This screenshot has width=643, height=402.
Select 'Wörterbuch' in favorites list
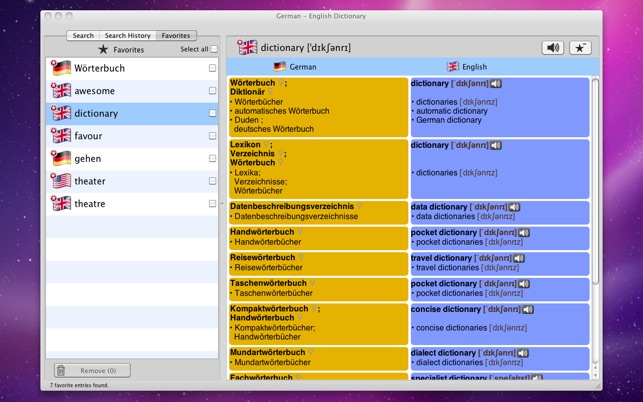coord(132,68)
